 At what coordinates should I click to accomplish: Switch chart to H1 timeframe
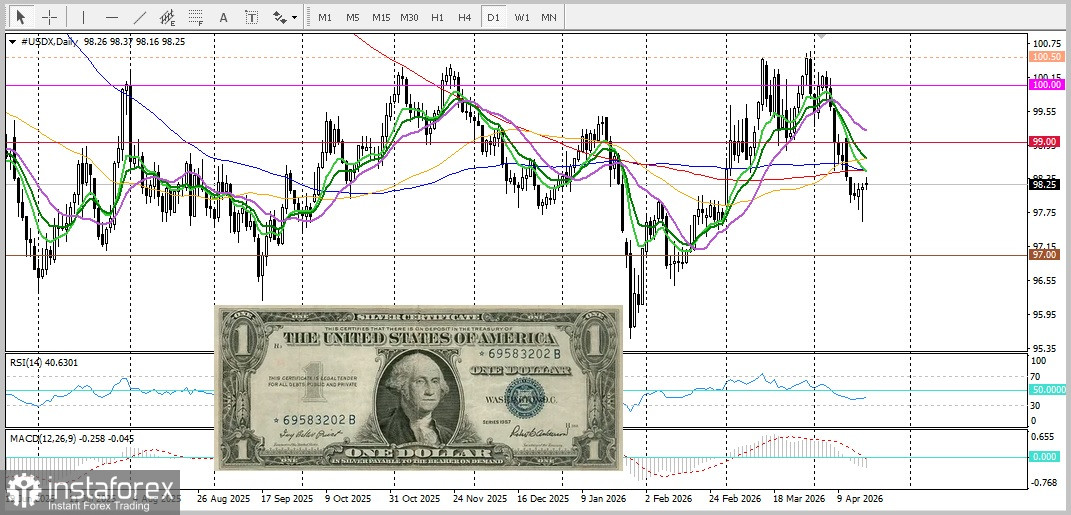pyautogui.click(x=438, y=17)
